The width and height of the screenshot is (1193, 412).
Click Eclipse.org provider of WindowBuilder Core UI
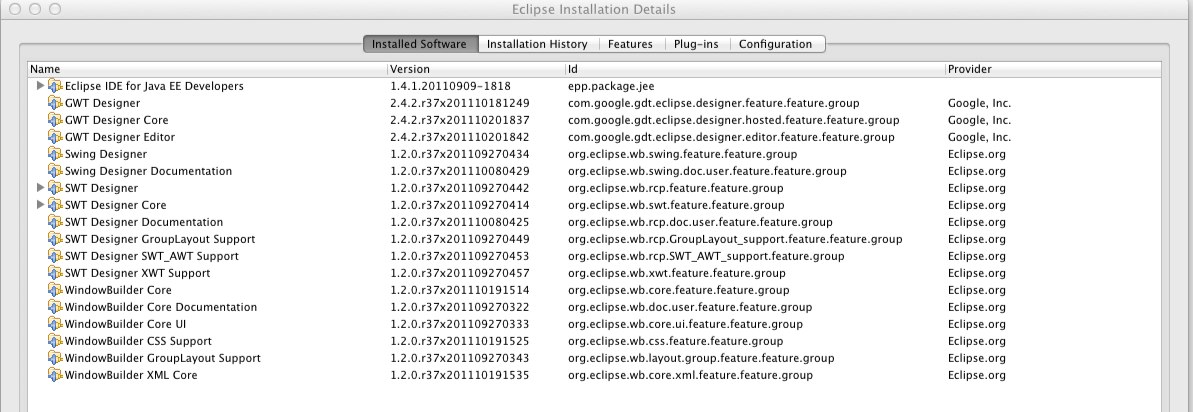977,324
